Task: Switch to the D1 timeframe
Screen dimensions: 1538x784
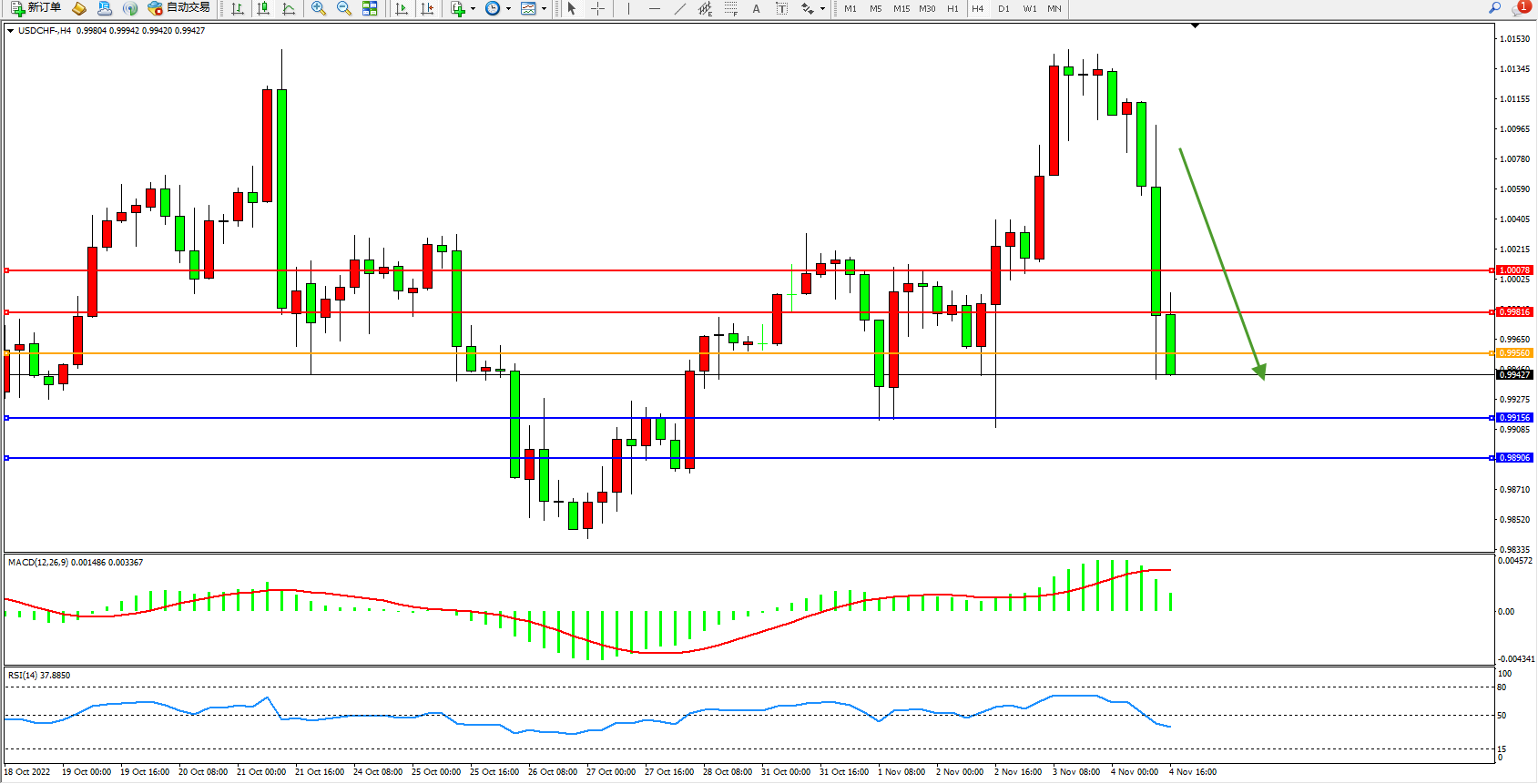Action: 1003,8
